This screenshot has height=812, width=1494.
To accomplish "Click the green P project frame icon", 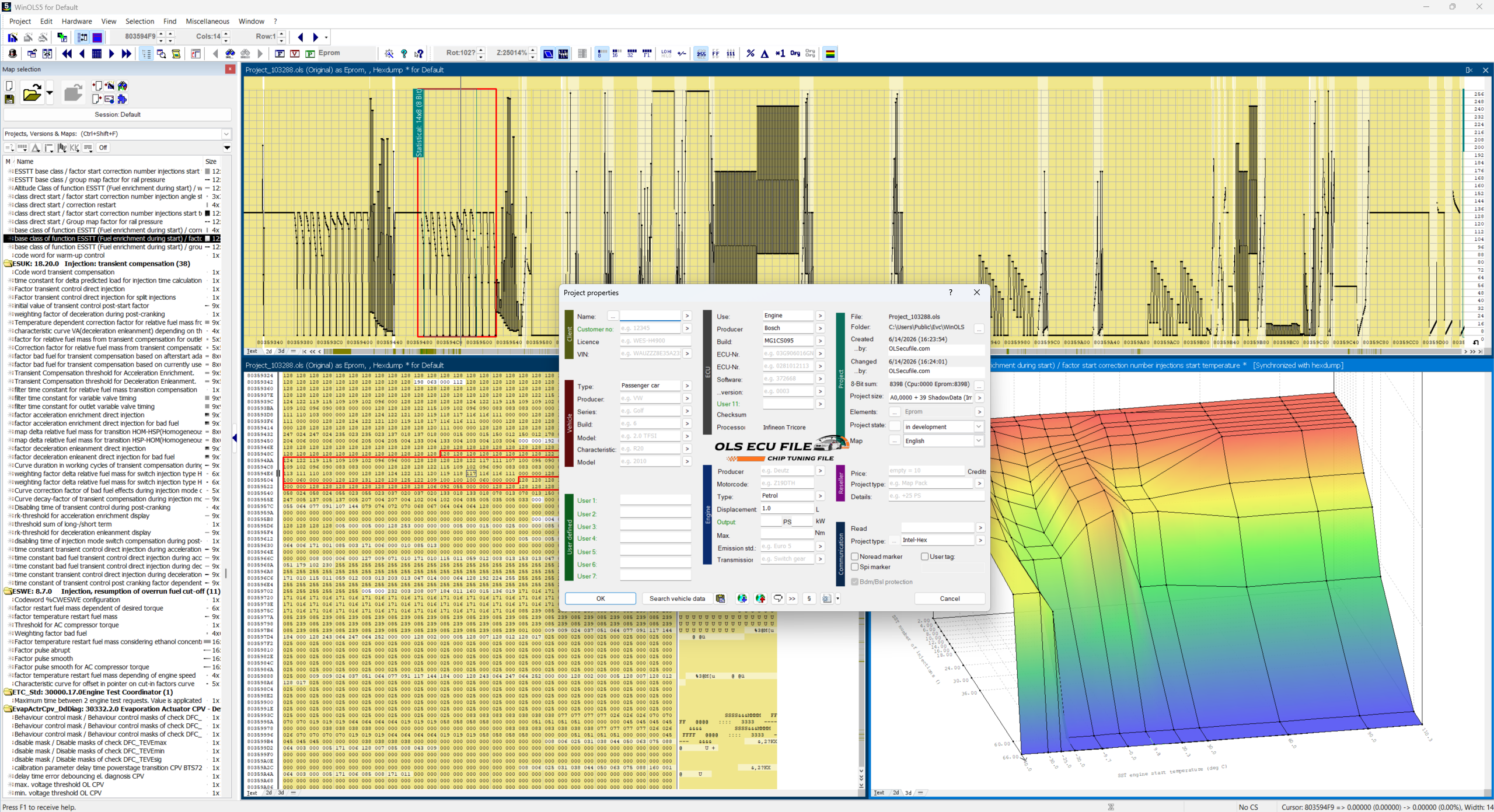I will pyautogui.click(x=310, y=54).
